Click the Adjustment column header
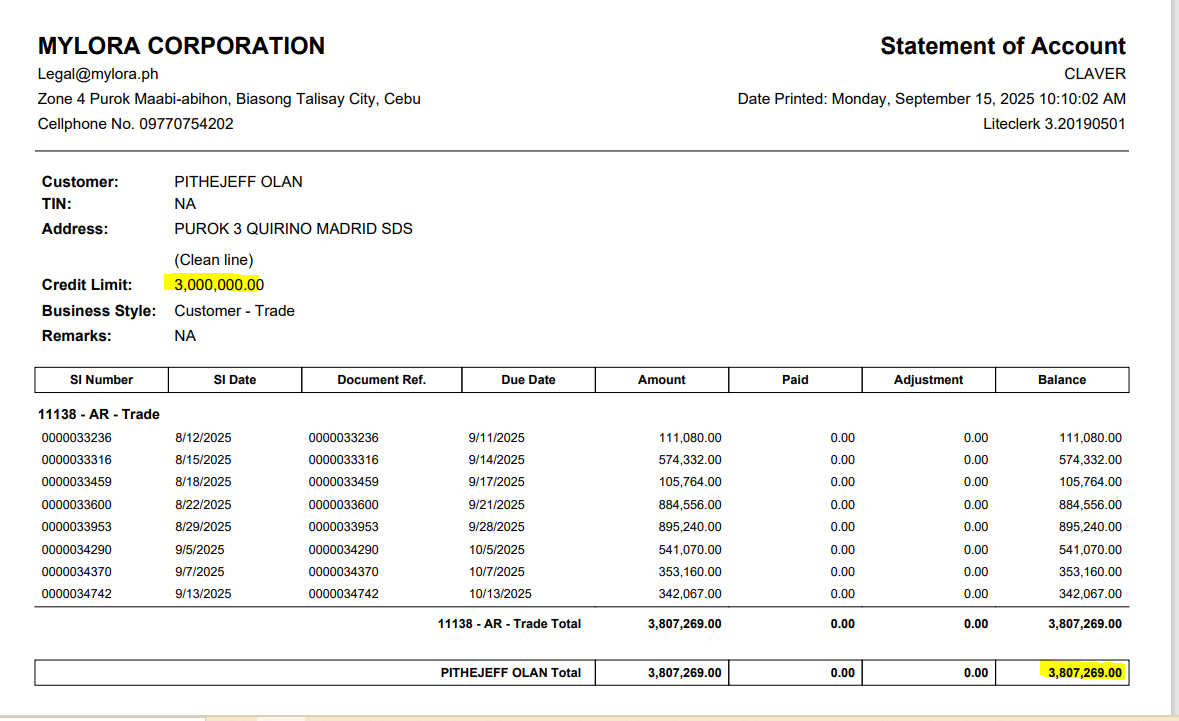Screen dimensions: 1179x721 click(x=928, y=380)
